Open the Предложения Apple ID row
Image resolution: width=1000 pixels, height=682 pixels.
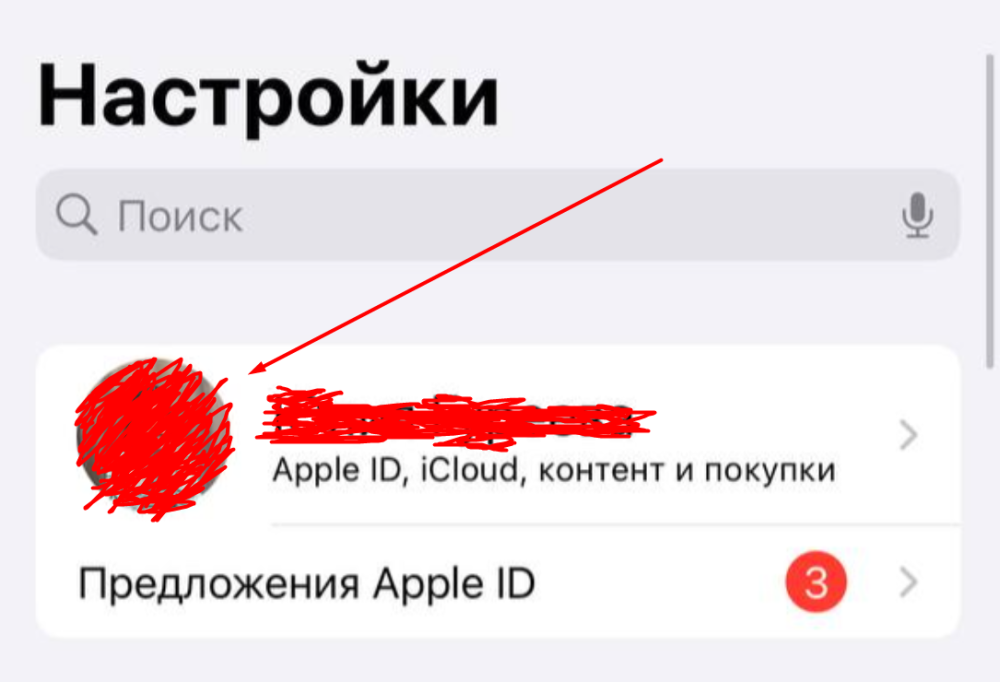point(498,582)
